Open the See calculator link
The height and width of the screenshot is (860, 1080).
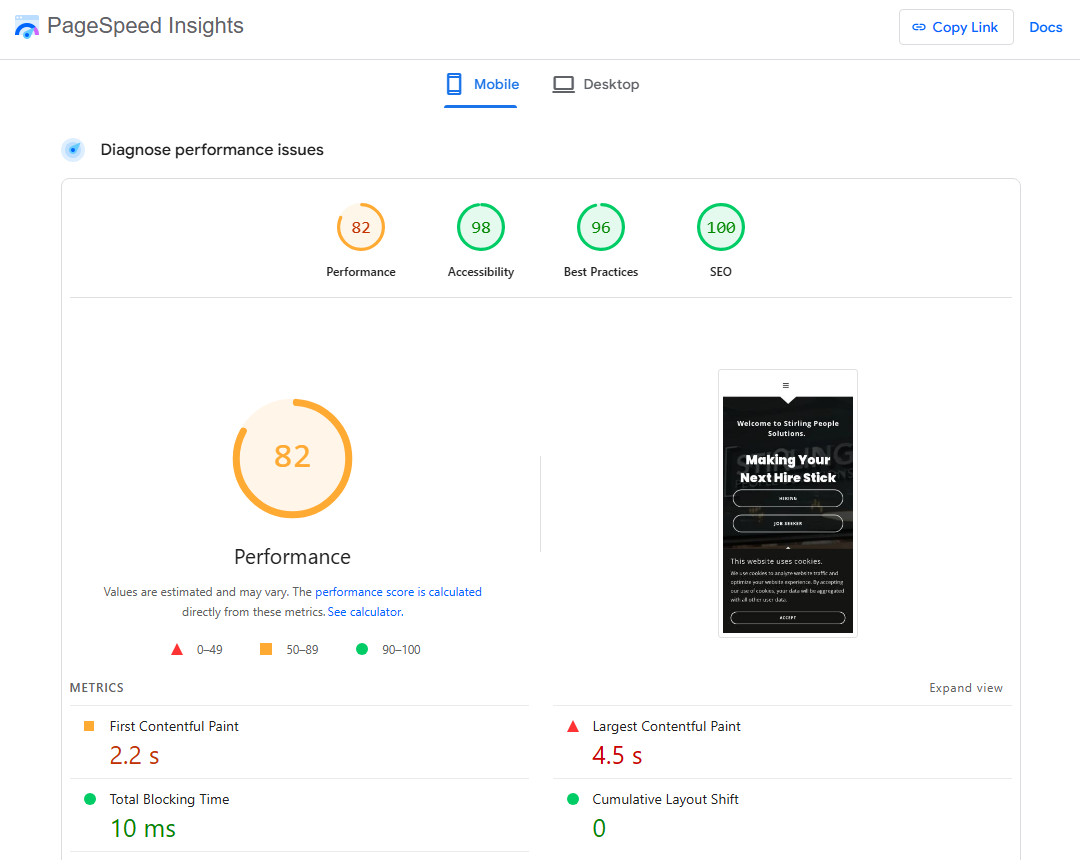(365, 612)
